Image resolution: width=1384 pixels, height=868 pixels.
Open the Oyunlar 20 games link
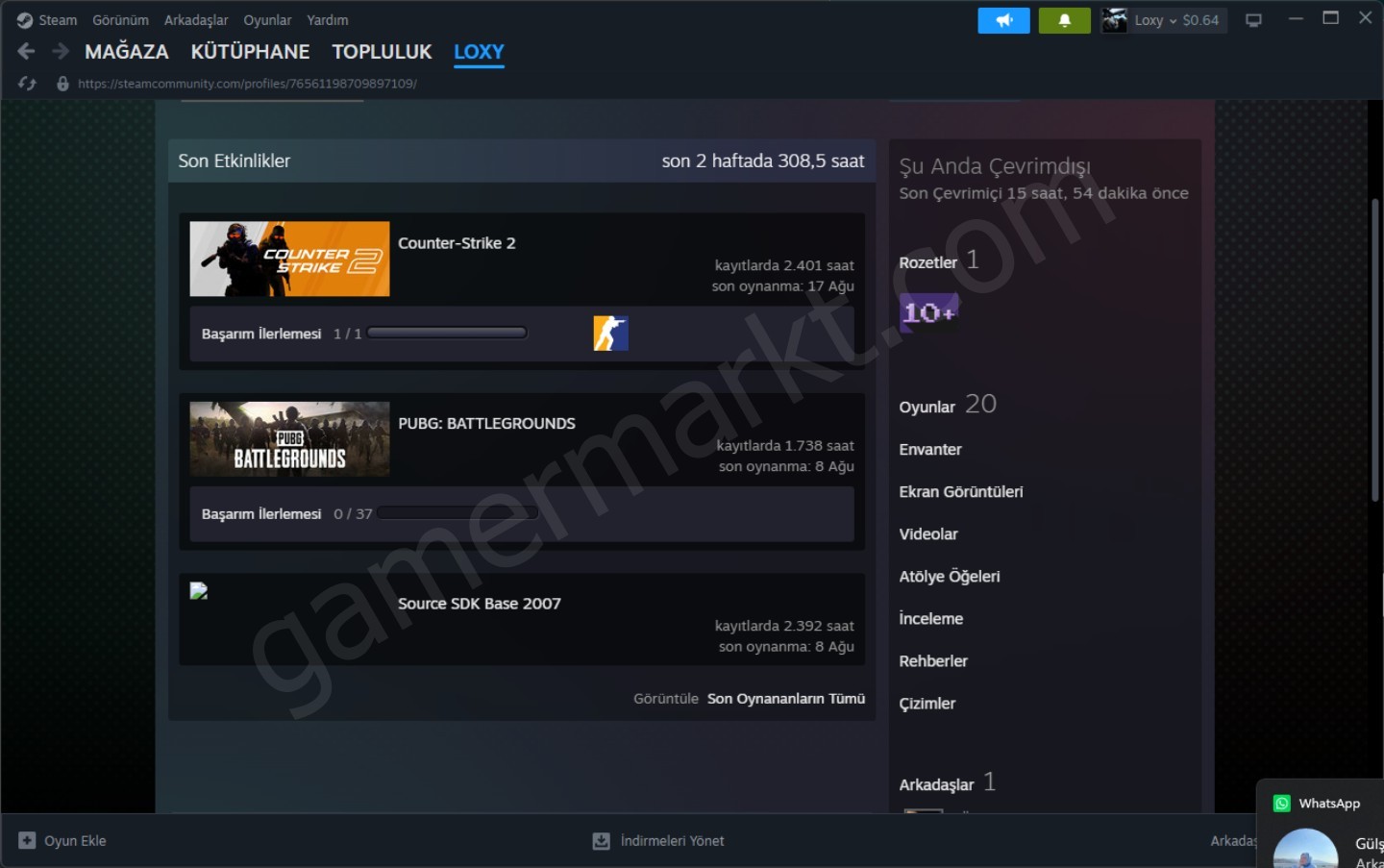948,405
